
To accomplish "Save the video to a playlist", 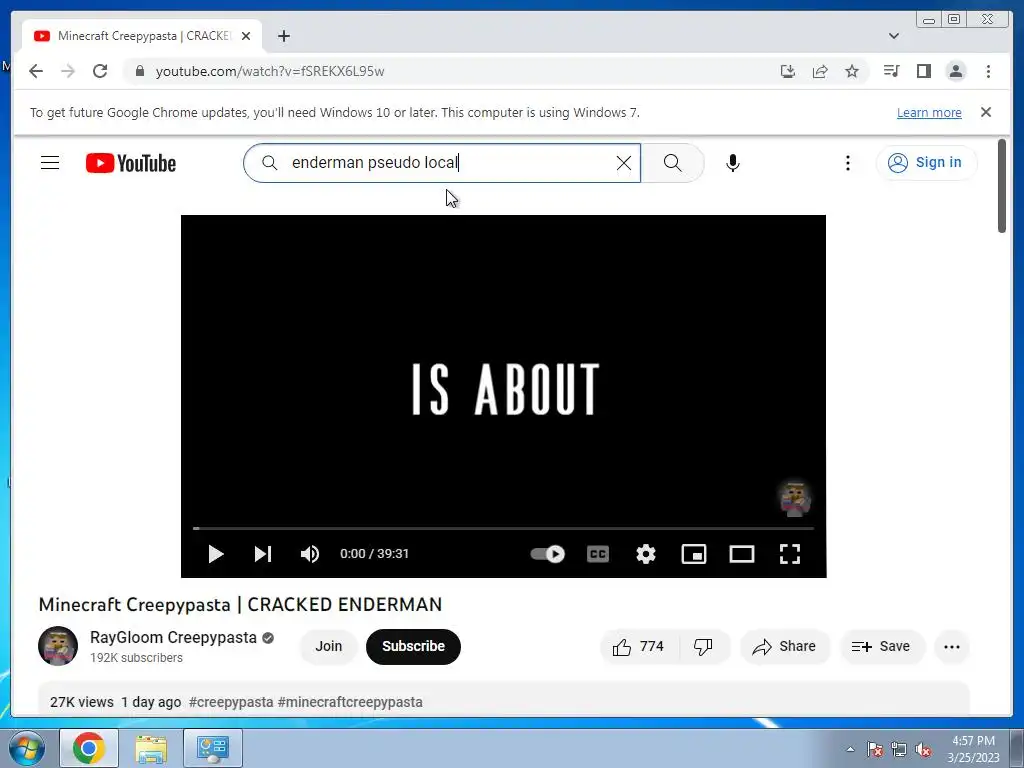I will coord(881,647).
